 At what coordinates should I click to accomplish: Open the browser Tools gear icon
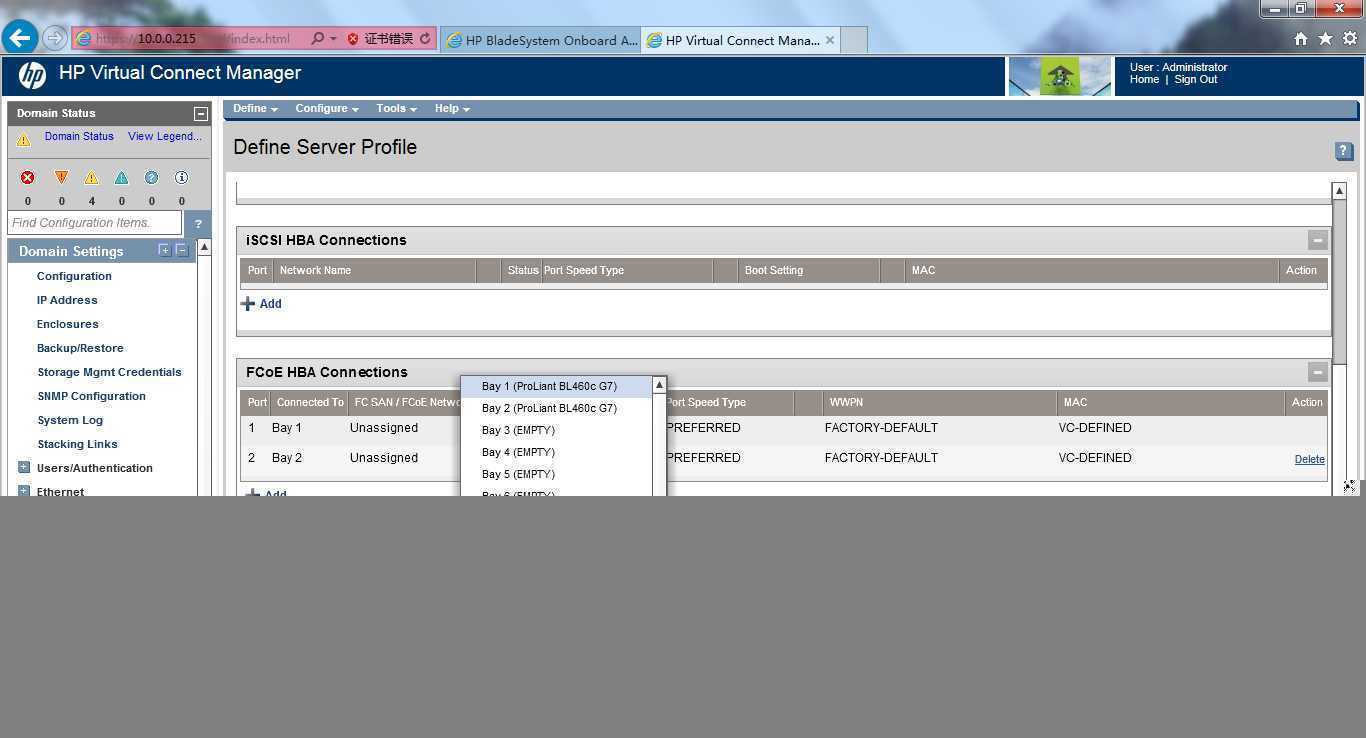1350,39
